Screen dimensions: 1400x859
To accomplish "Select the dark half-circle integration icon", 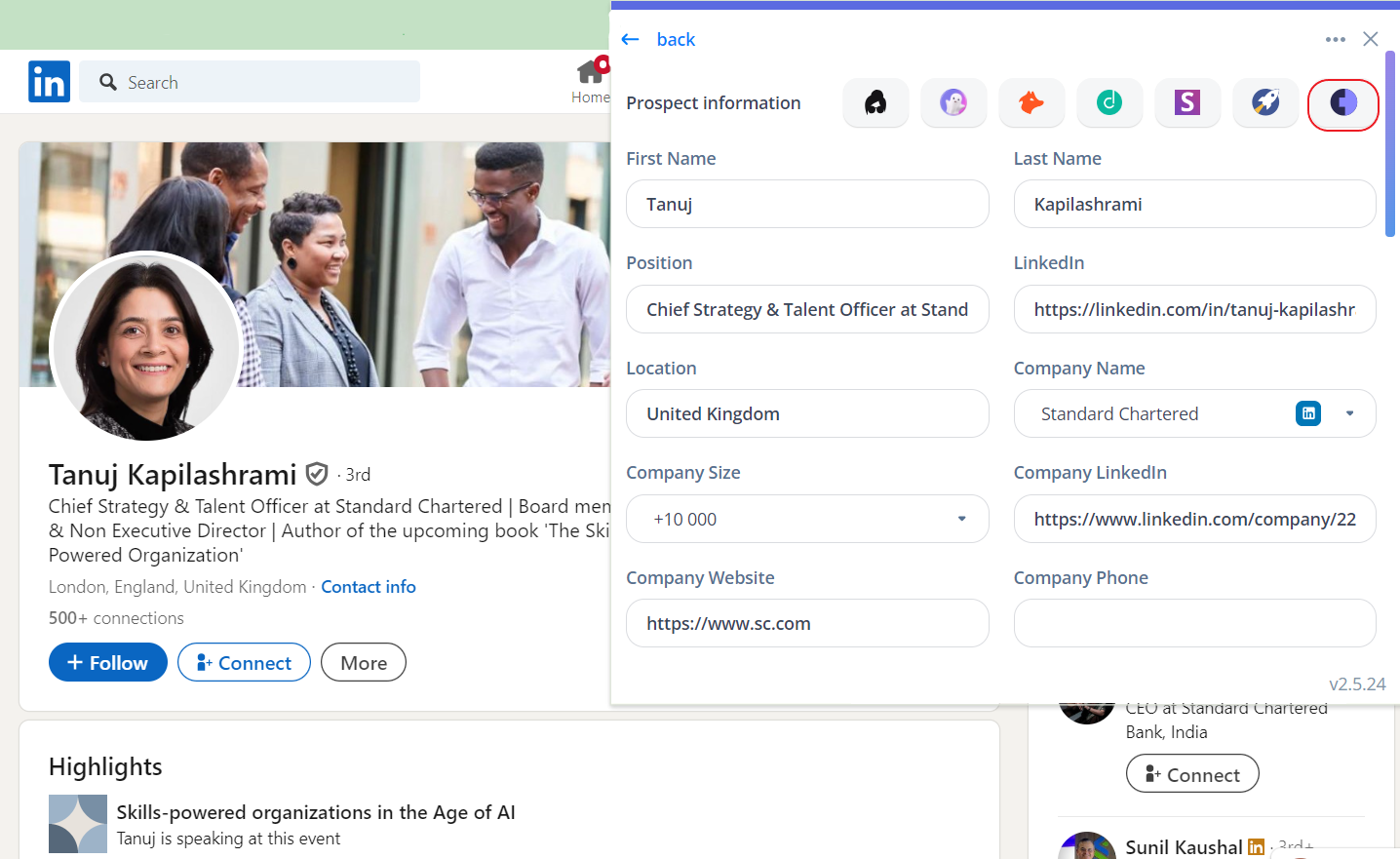I will [x=1343, y=102].
